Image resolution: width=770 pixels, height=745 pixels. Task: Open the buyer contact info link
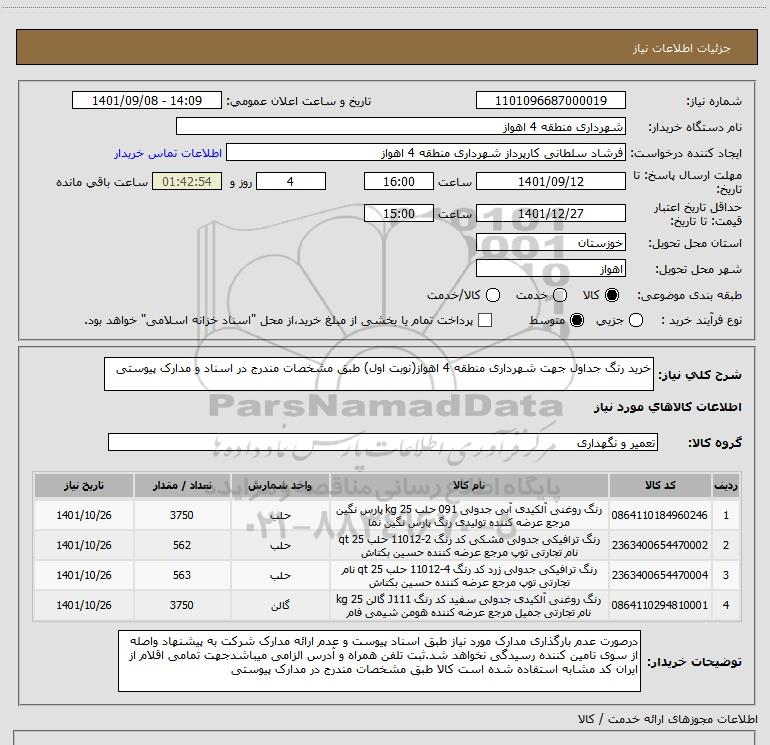[168, 153]
